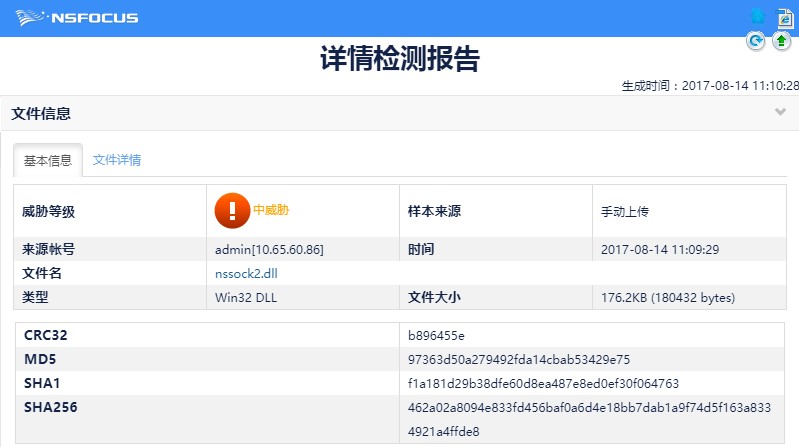This screenshot has height=447, width=799.
Task: Click the orange exclamation threat level icon
Action: 232,210
